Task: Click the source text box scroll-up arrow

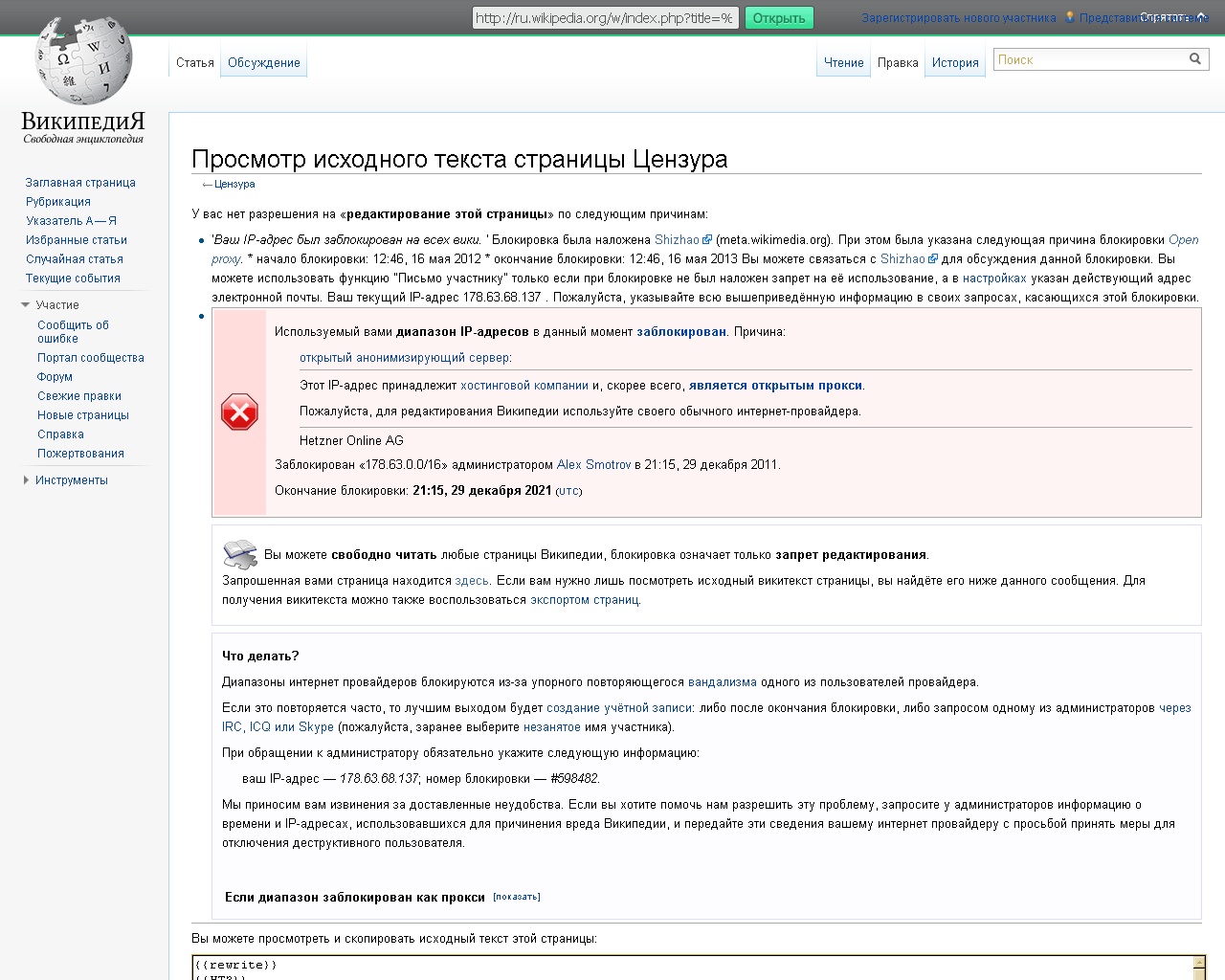Action: pos(1199,964)
